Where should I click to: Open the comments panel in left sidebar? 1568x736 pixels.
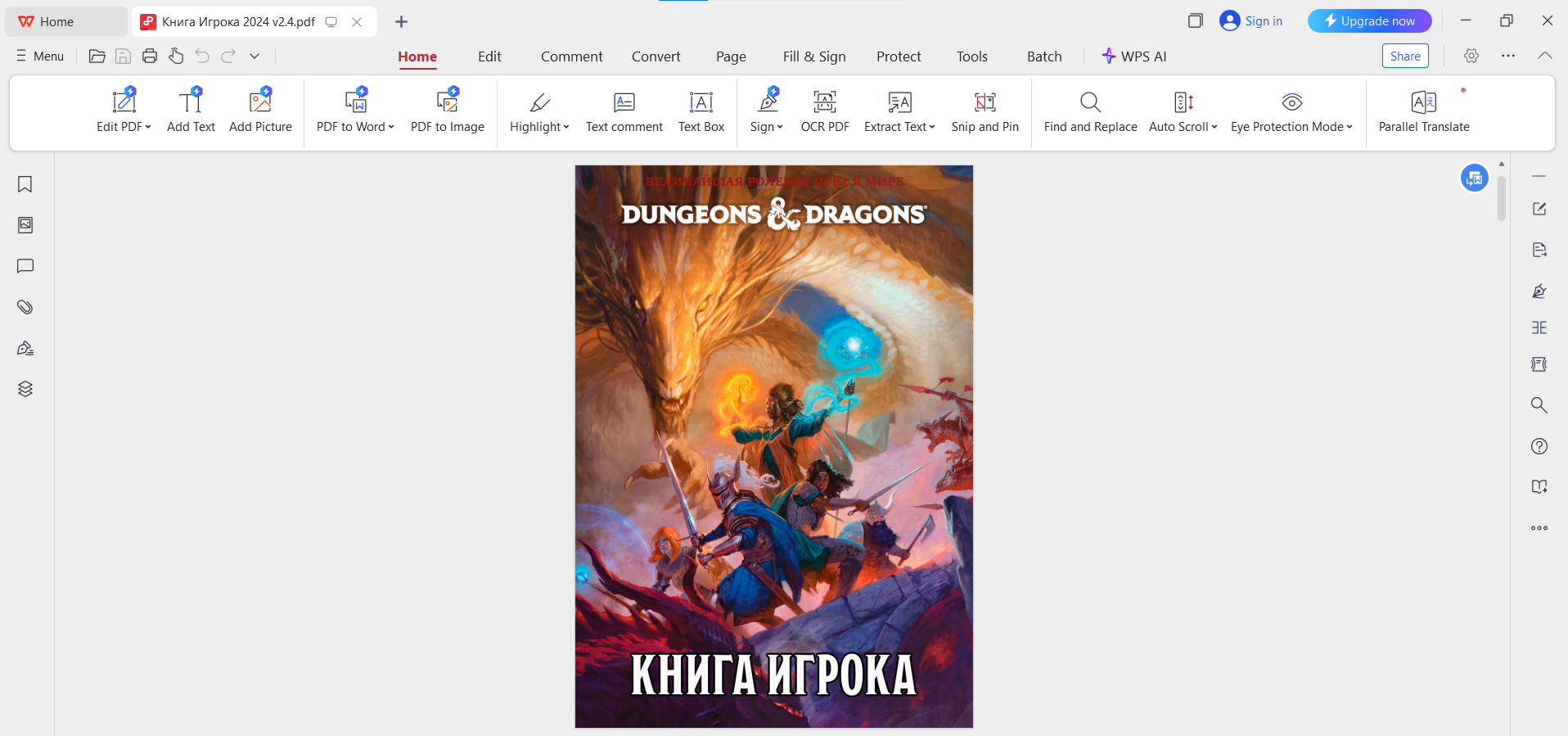[25, 266]
